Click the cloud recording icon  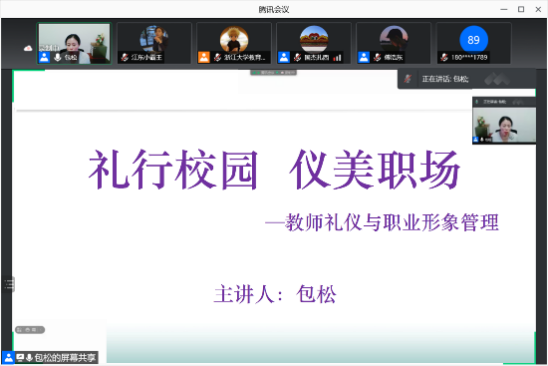point(28,48)
